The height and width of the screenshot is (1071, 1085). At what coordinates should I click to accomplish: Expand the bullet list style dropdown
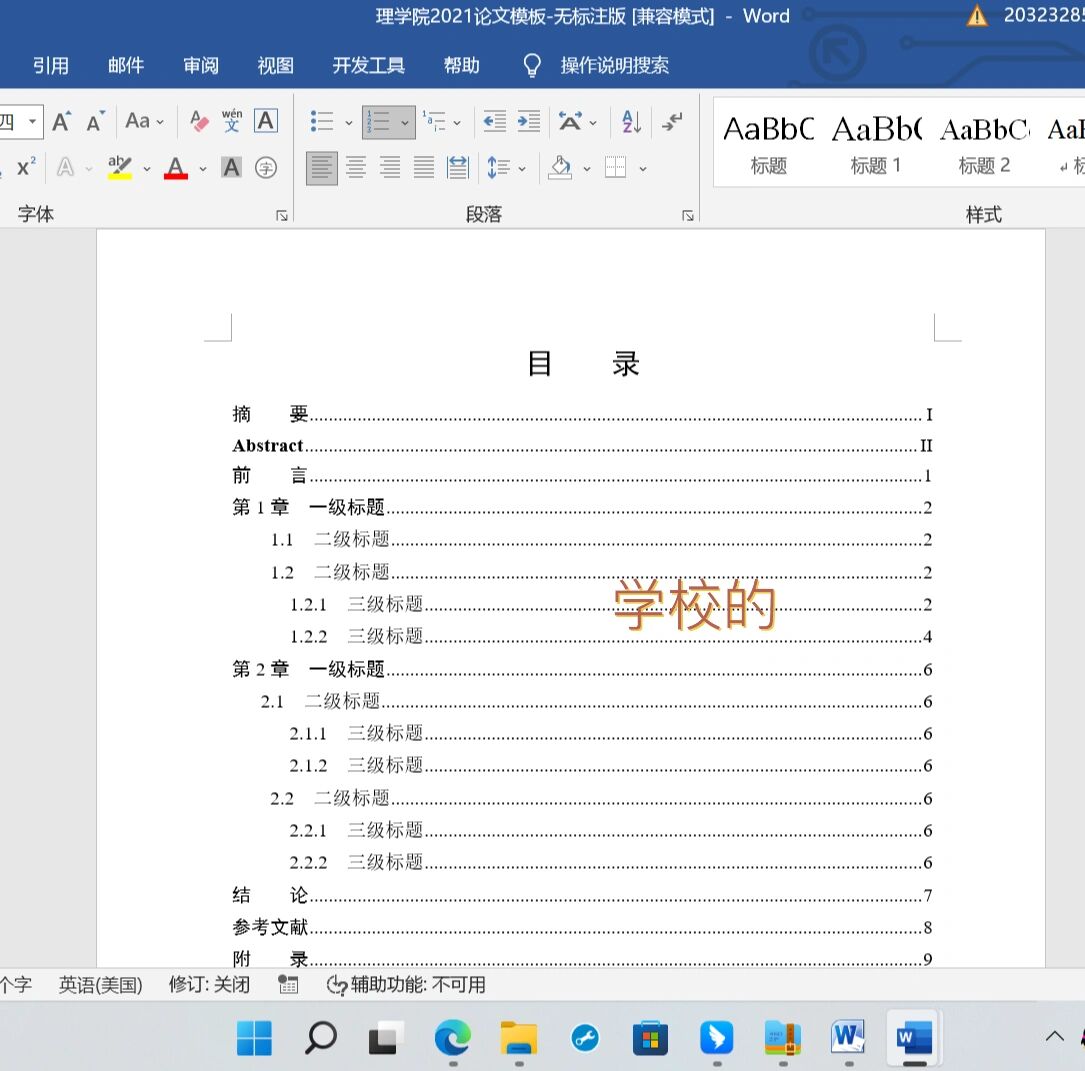pos(348,123)
